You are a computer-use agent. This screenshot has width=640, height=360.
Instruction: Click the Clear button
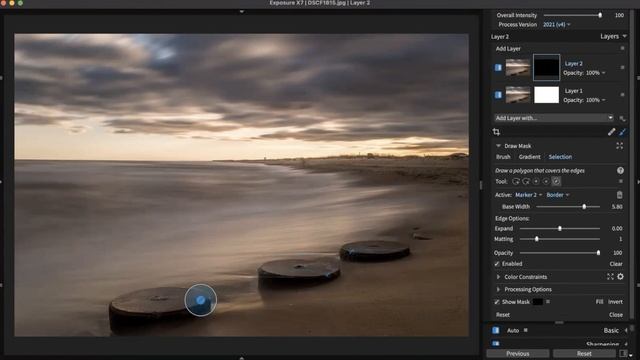(616, 264)
